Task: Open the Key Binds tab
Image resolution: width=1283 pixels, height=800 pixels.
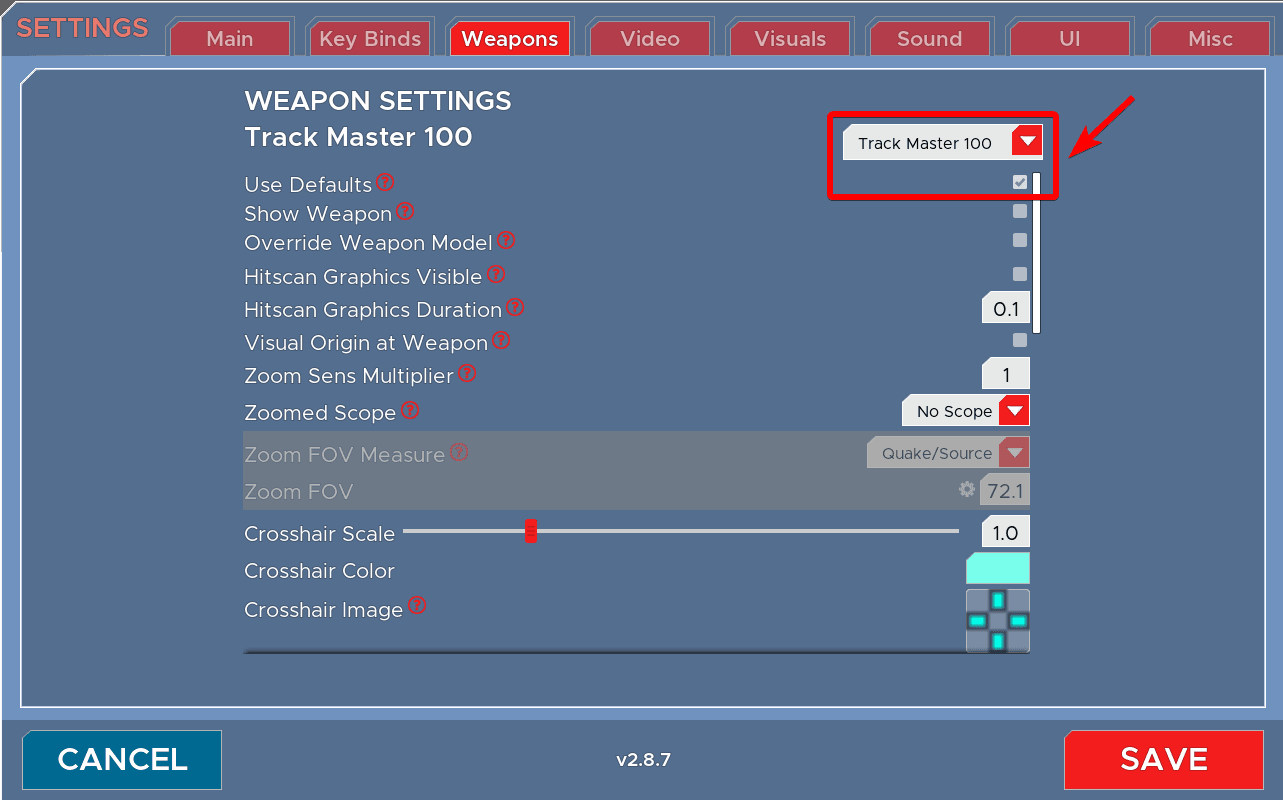Action: [370, 39]
